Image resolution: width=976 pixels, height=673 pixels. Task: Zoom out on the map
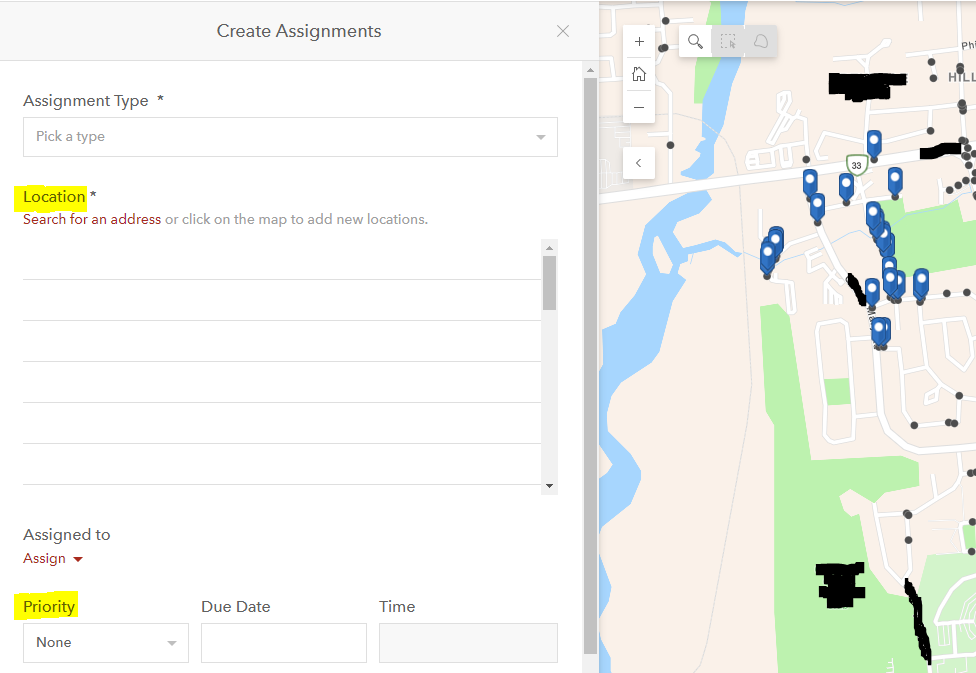coord(638,106)
